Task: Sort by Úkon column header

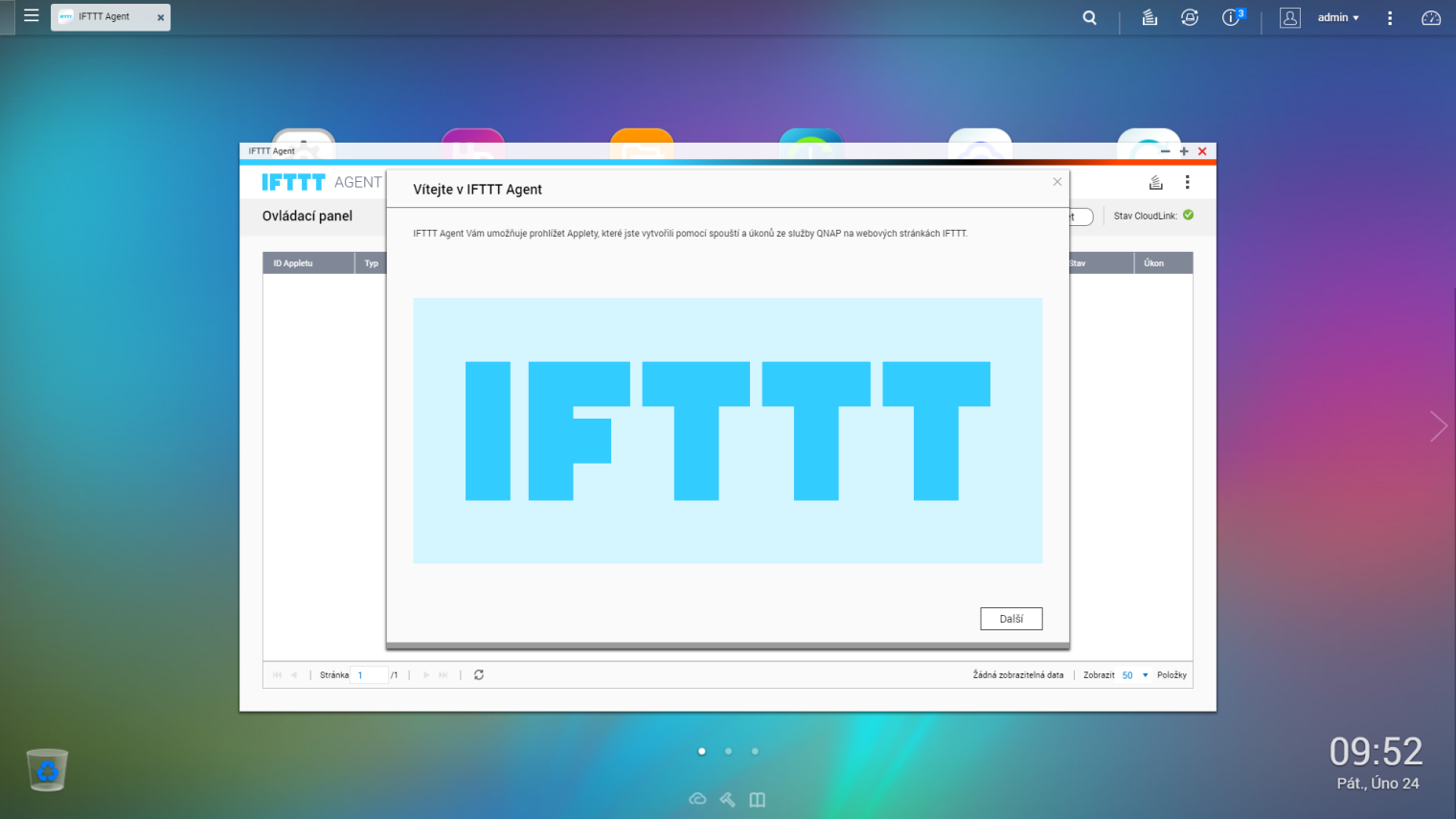Action: (1163, 263)
